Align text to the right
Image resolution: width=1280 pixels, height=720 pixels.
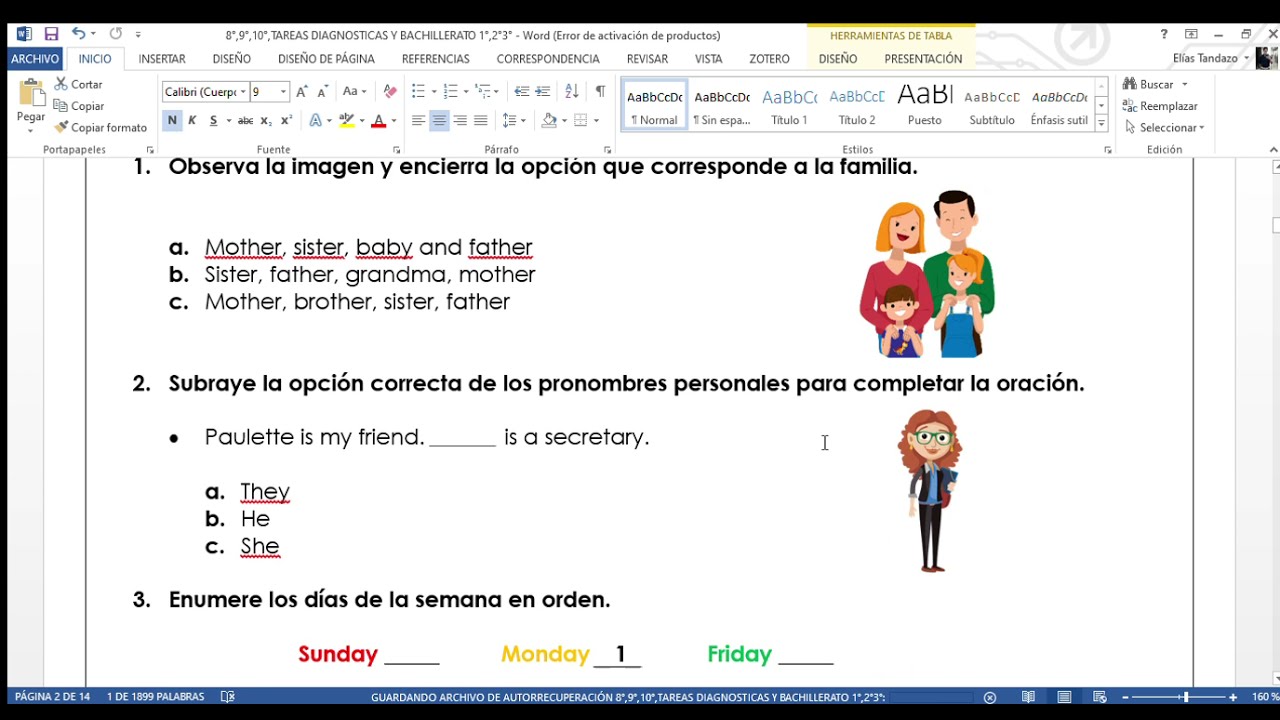tap(460, 121)
